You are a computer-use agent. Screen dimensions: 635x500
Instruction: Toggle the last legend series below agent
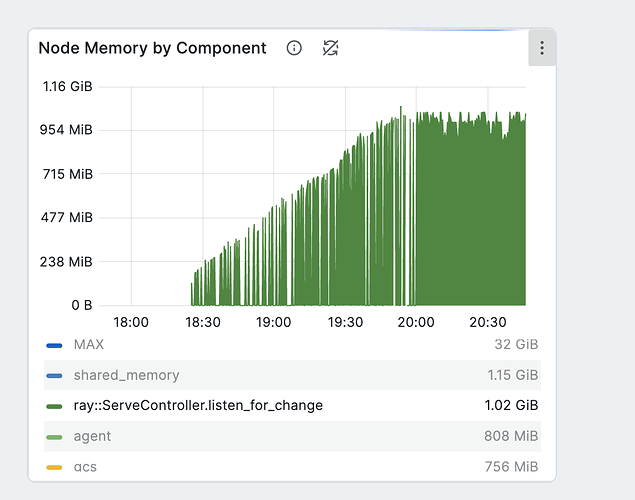pos(85,467)
